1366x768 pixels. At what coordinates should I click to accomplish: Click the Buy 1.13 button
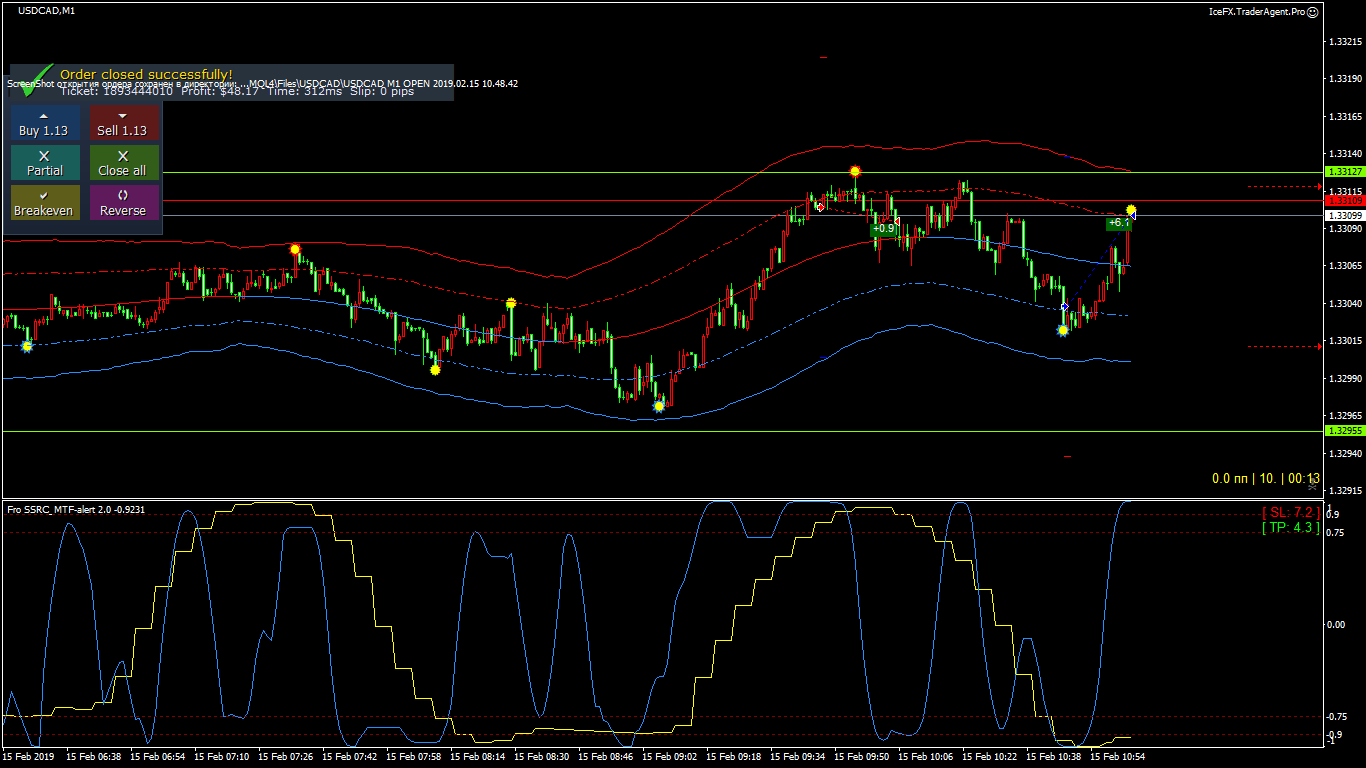[45, 123]
